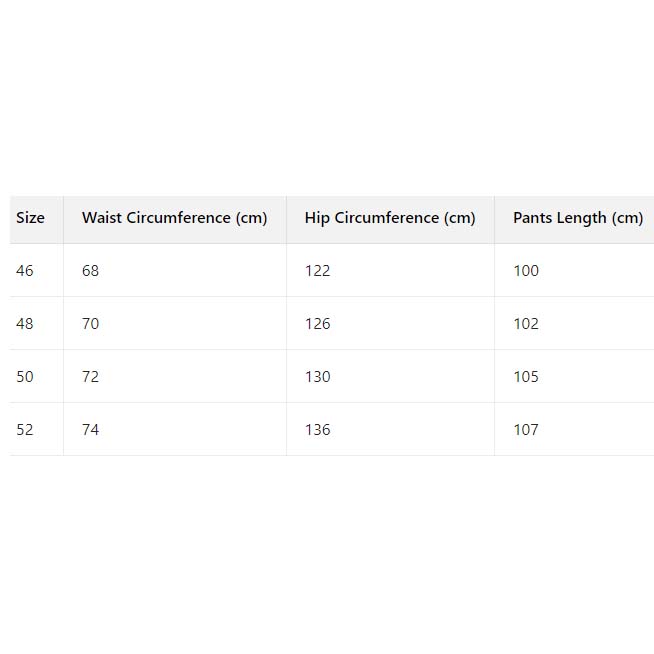Click the pants length value 107
The height and width of the screenshot is (654, 654).
tap(526, 430)
